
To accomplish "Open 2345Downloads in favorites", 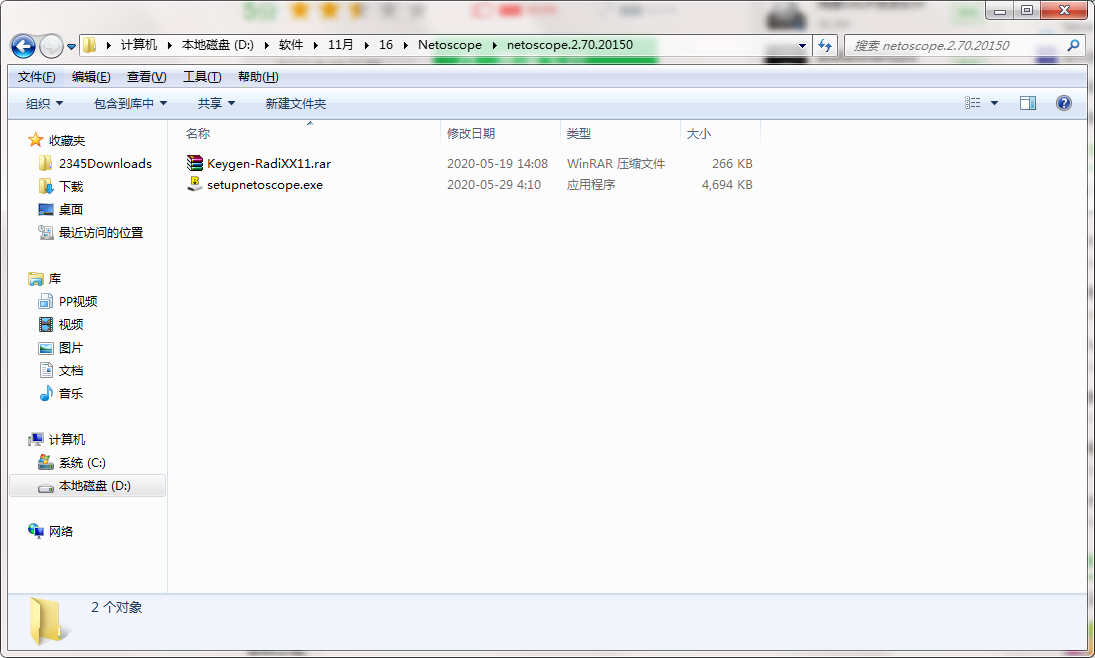I will pos(105,163).
